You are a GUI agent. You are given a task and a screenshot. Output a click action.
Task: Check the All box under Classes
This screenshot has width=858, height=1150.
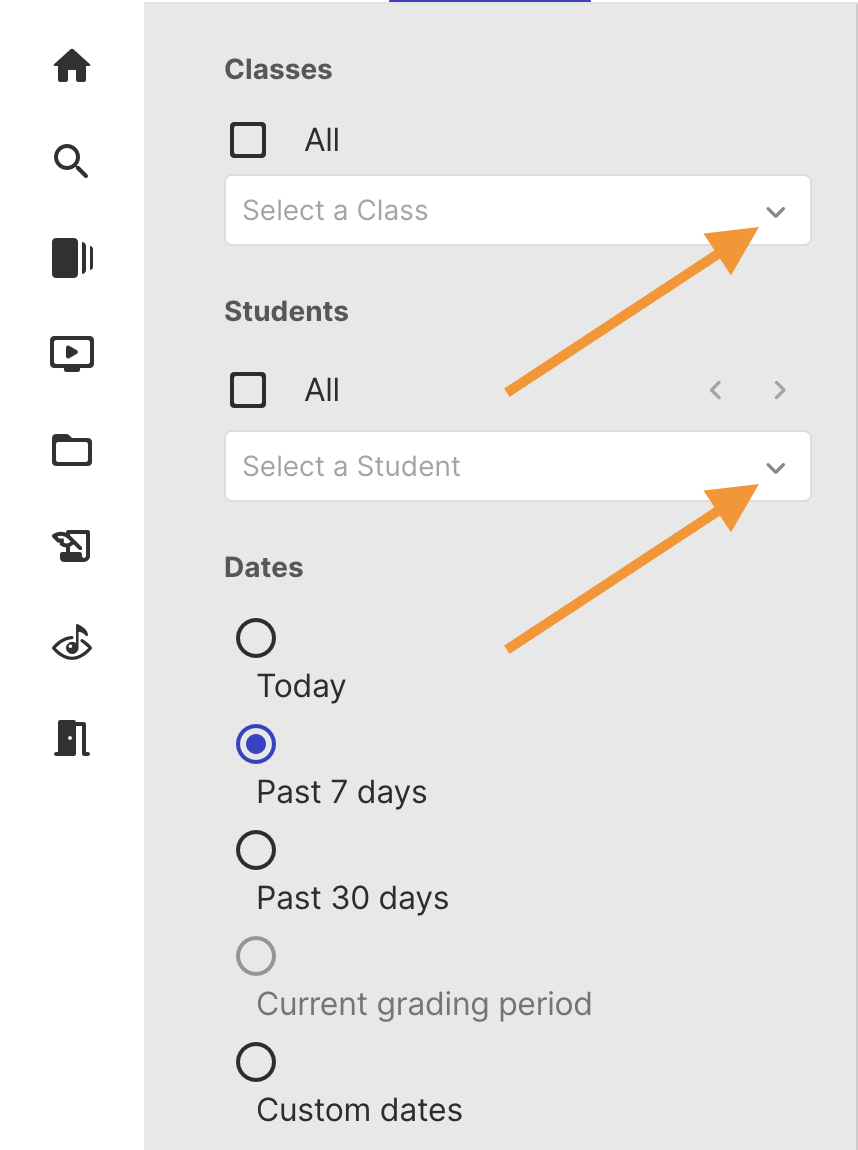[248, 140]
